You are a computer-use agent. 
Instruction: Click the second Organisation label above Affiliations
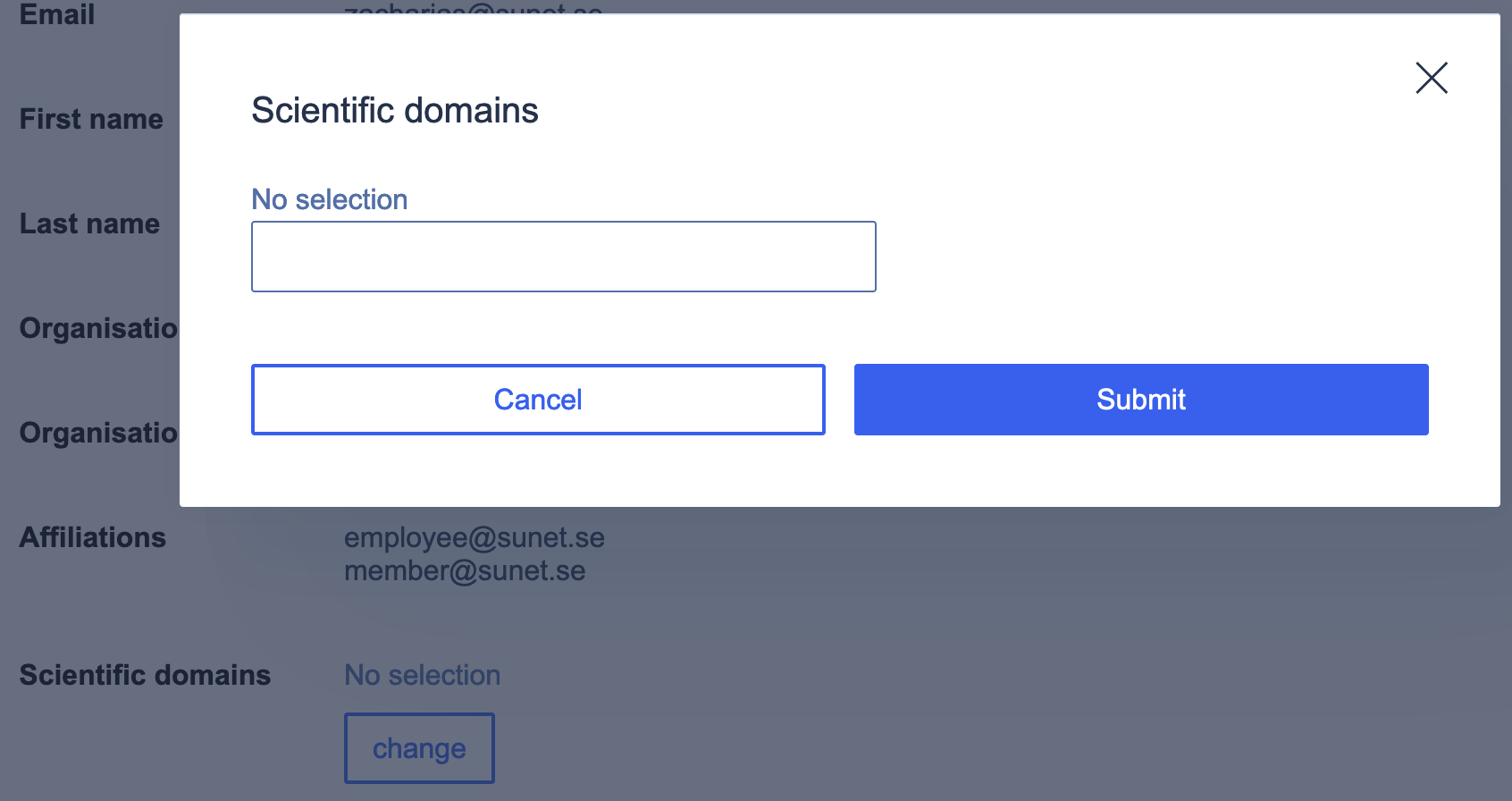(x=98, y=433)
